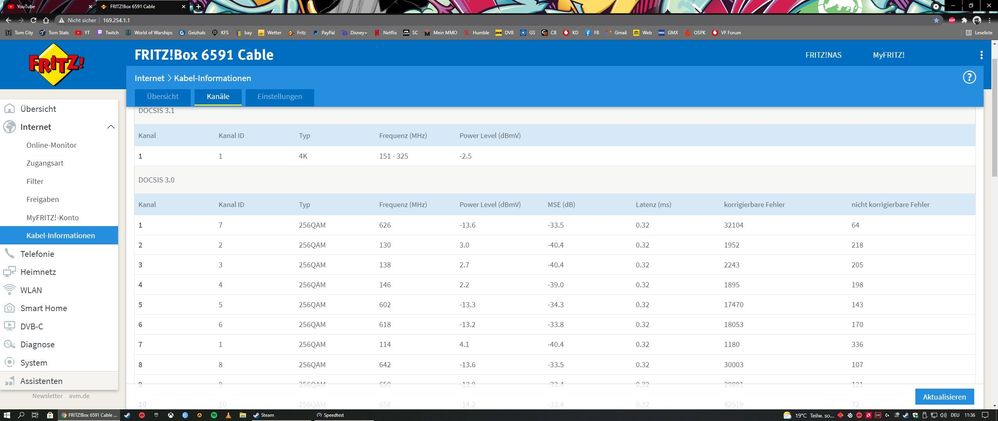Image resolution: width=998 pixels, height=421 pixels.
Task: Click the MSE value -39.0
Action: 556,285
